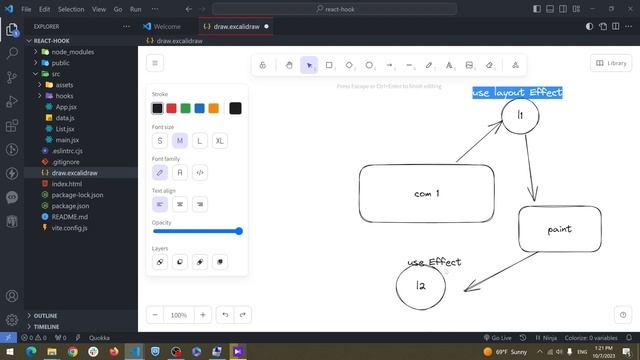Zoom in the canvas
The width and height of the screenshot is (640, 360).
click(203, 315)
